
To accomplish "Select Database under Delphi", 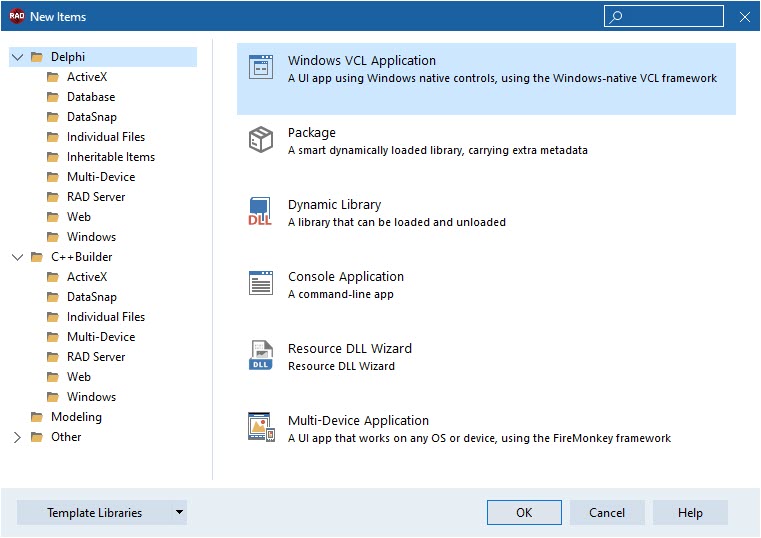I will pyautogui.click(x=91, y=97).
